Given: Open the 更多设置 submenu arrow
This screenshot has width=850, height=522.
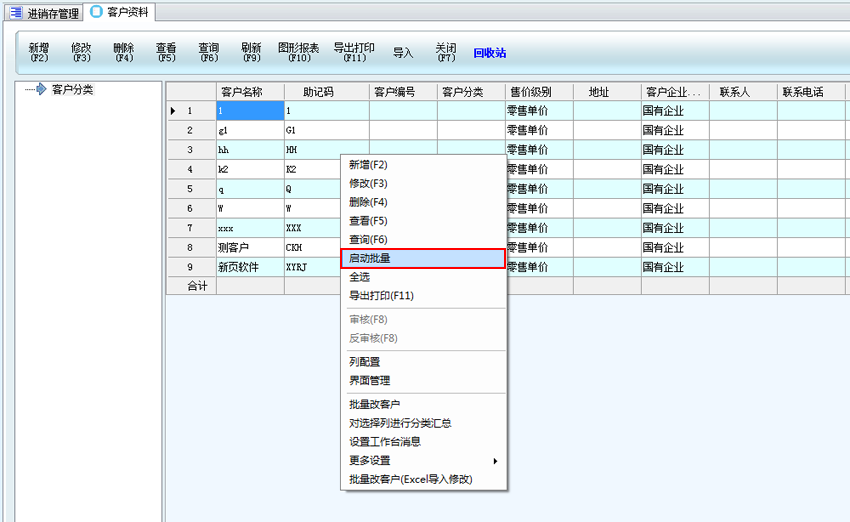Looking at the screenshot, I should [x=494, y=461].
